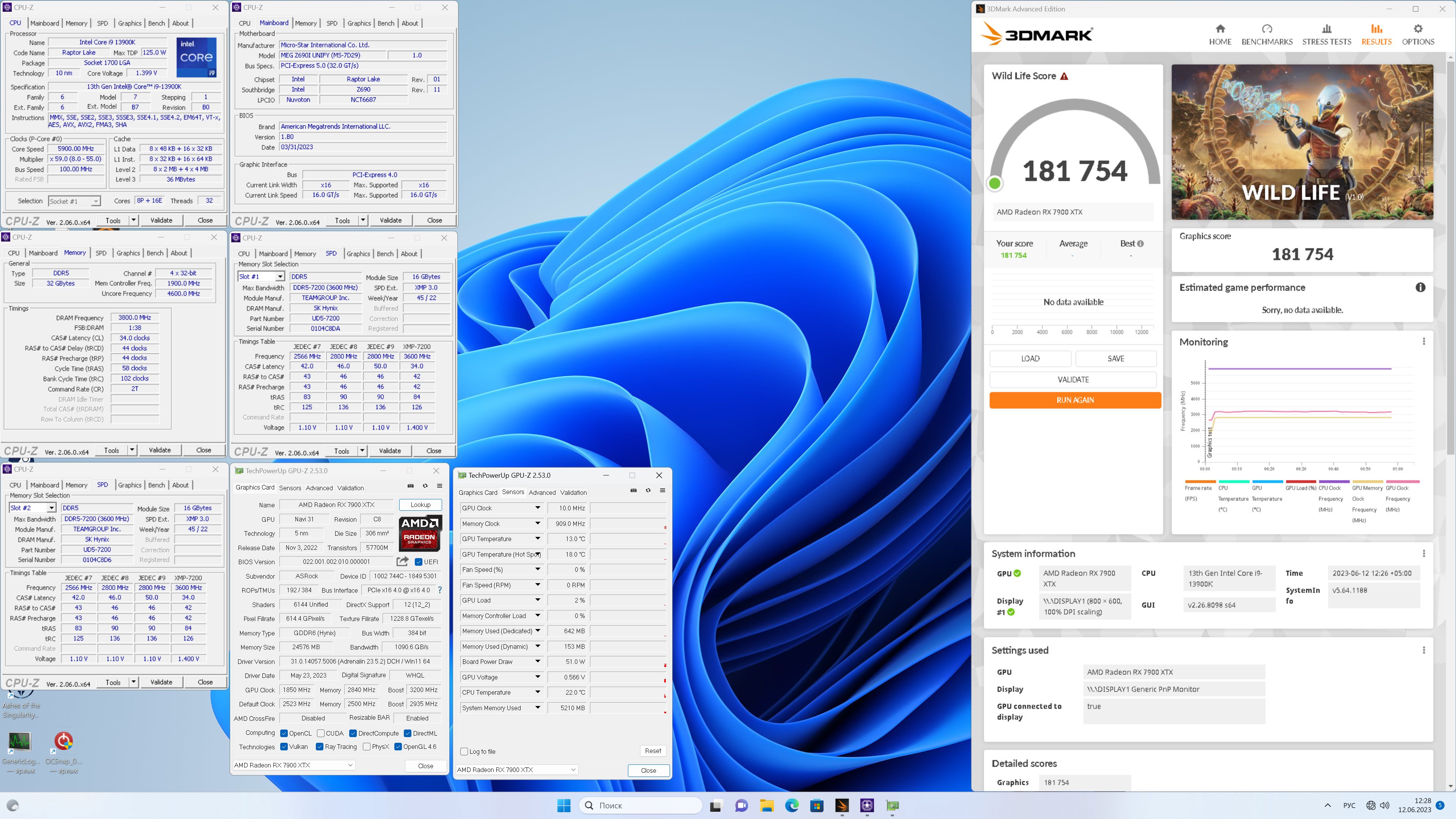Switch to Bench tab in top-left CPU-Z window
1456x819 pixels.
157,23
